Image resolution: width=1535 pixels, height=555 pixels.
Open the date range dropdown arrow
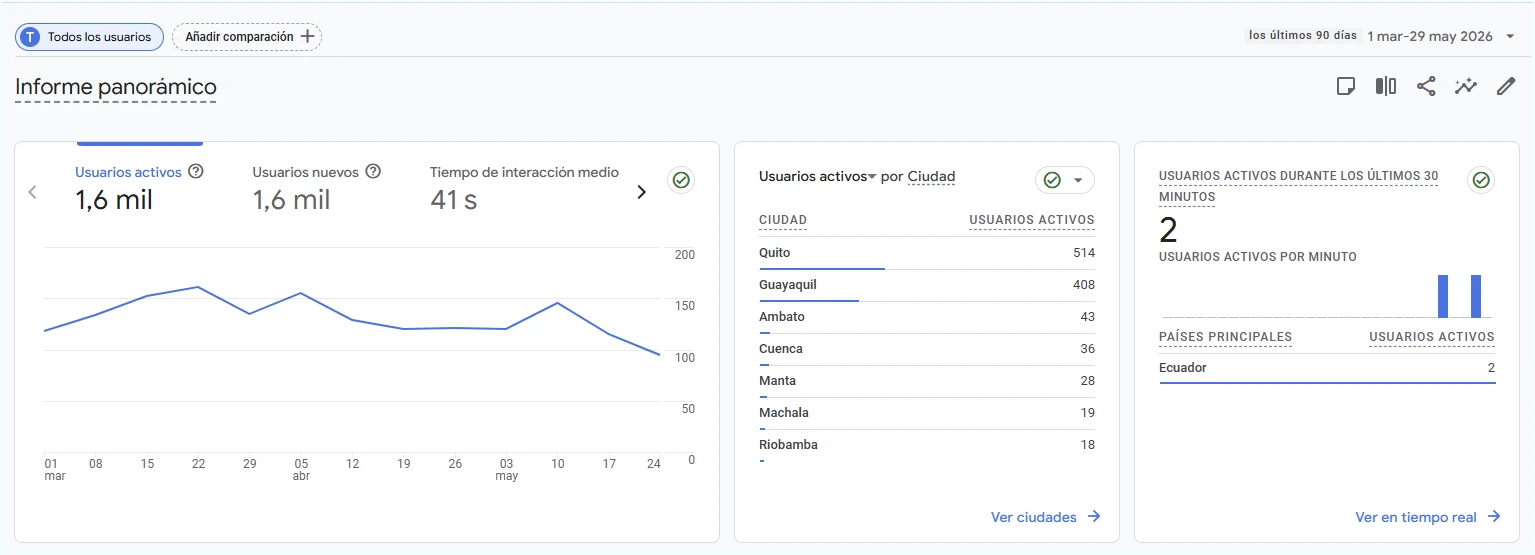click(x=1510, y=37)
